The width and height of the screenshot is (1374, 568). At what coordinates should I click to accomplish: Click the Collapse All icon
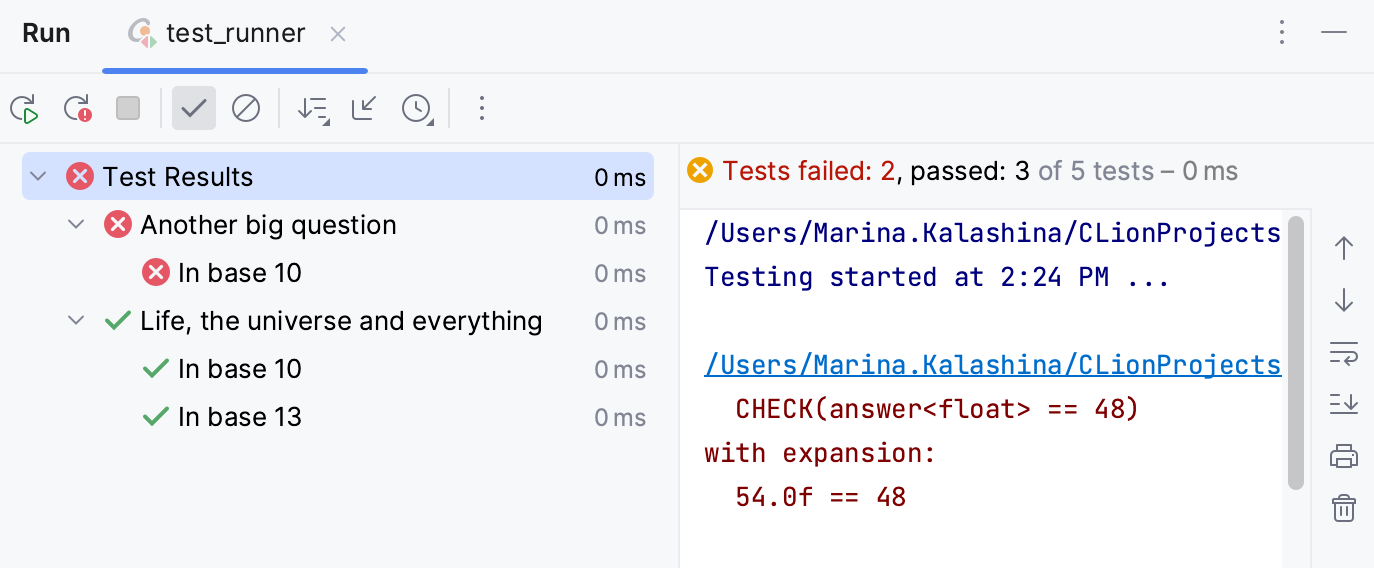click(364, 108)
